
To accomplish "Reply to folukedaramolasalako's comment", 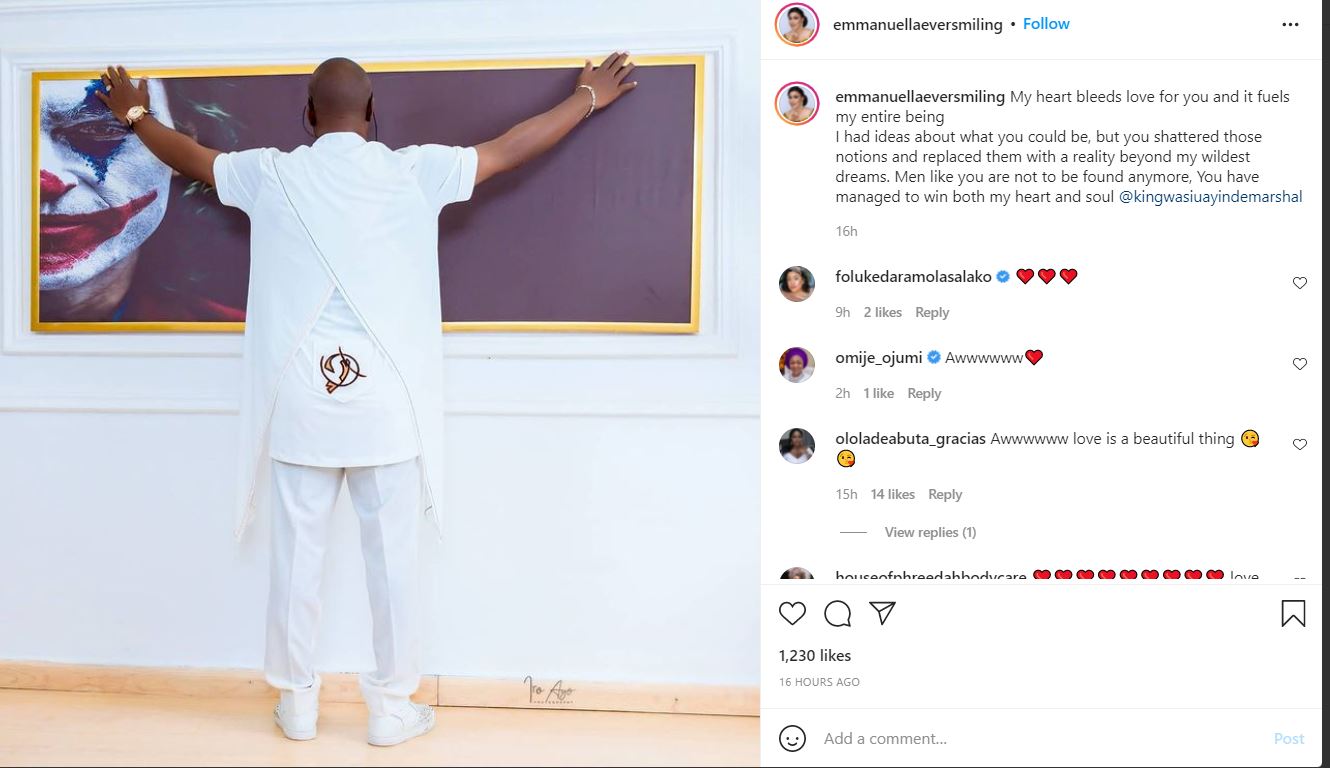I will point(932,312).
